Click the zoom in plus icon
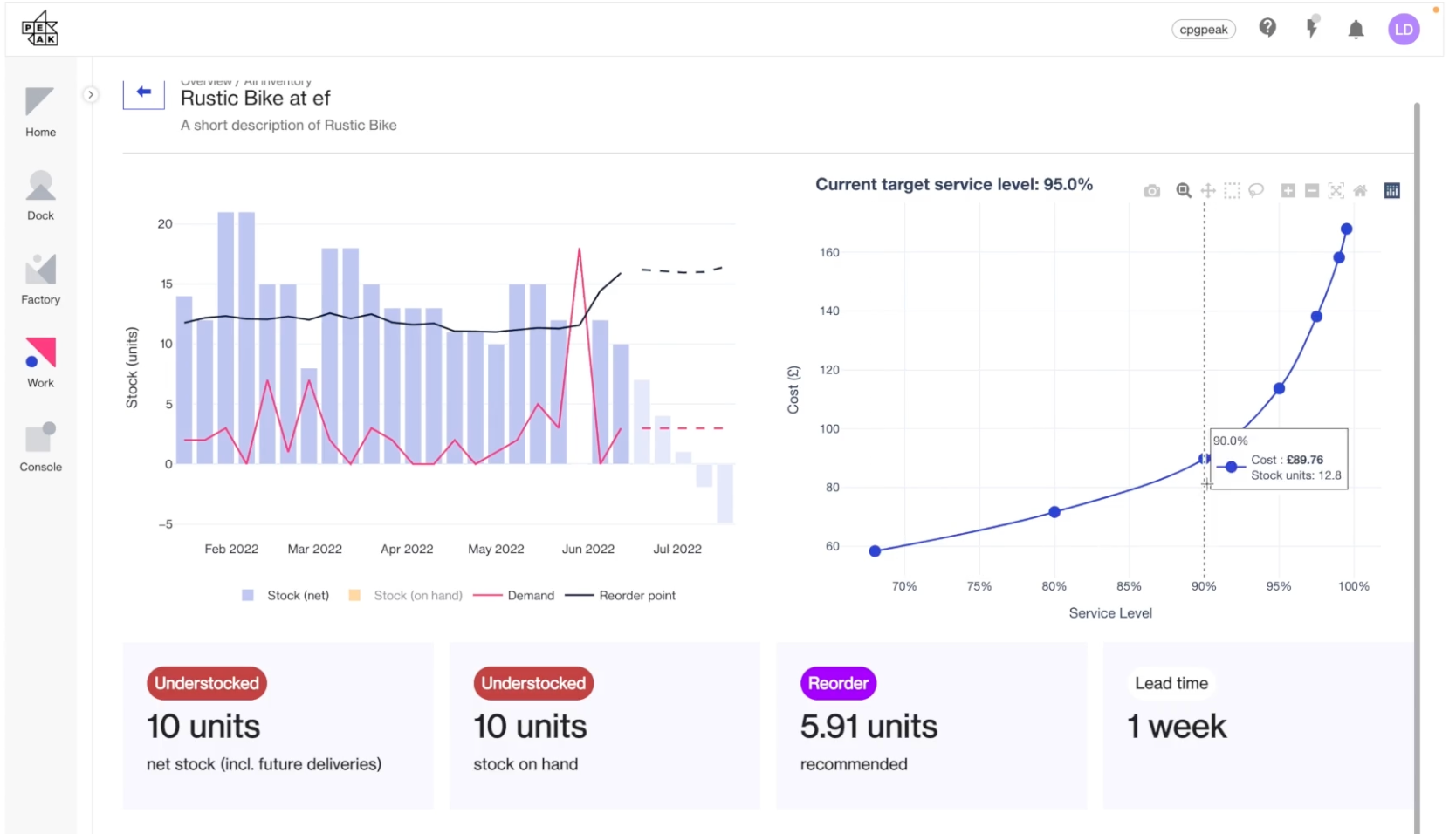1456x834 pixels. click(x=1288, y=191)
